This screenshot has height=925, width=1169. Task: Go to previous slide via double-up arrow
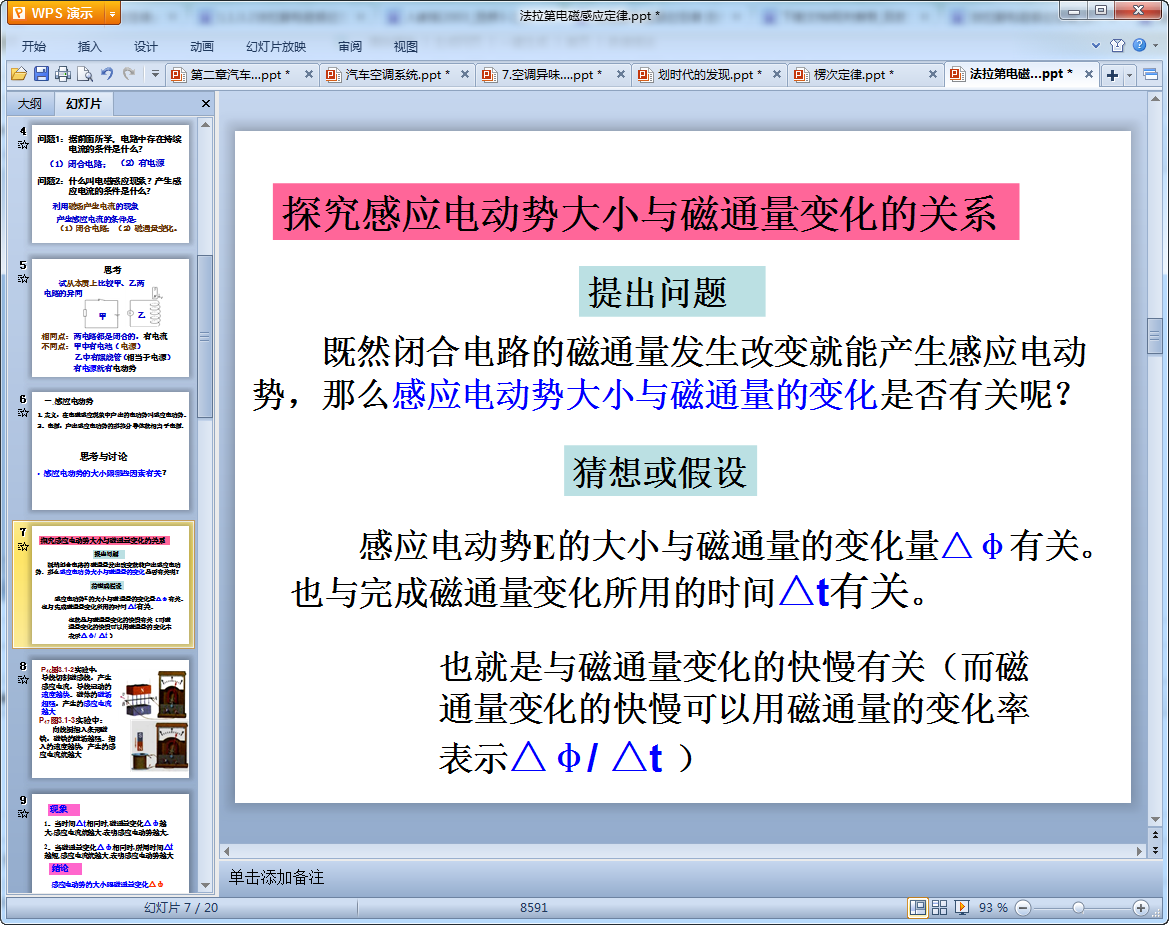coord(1155,836)
